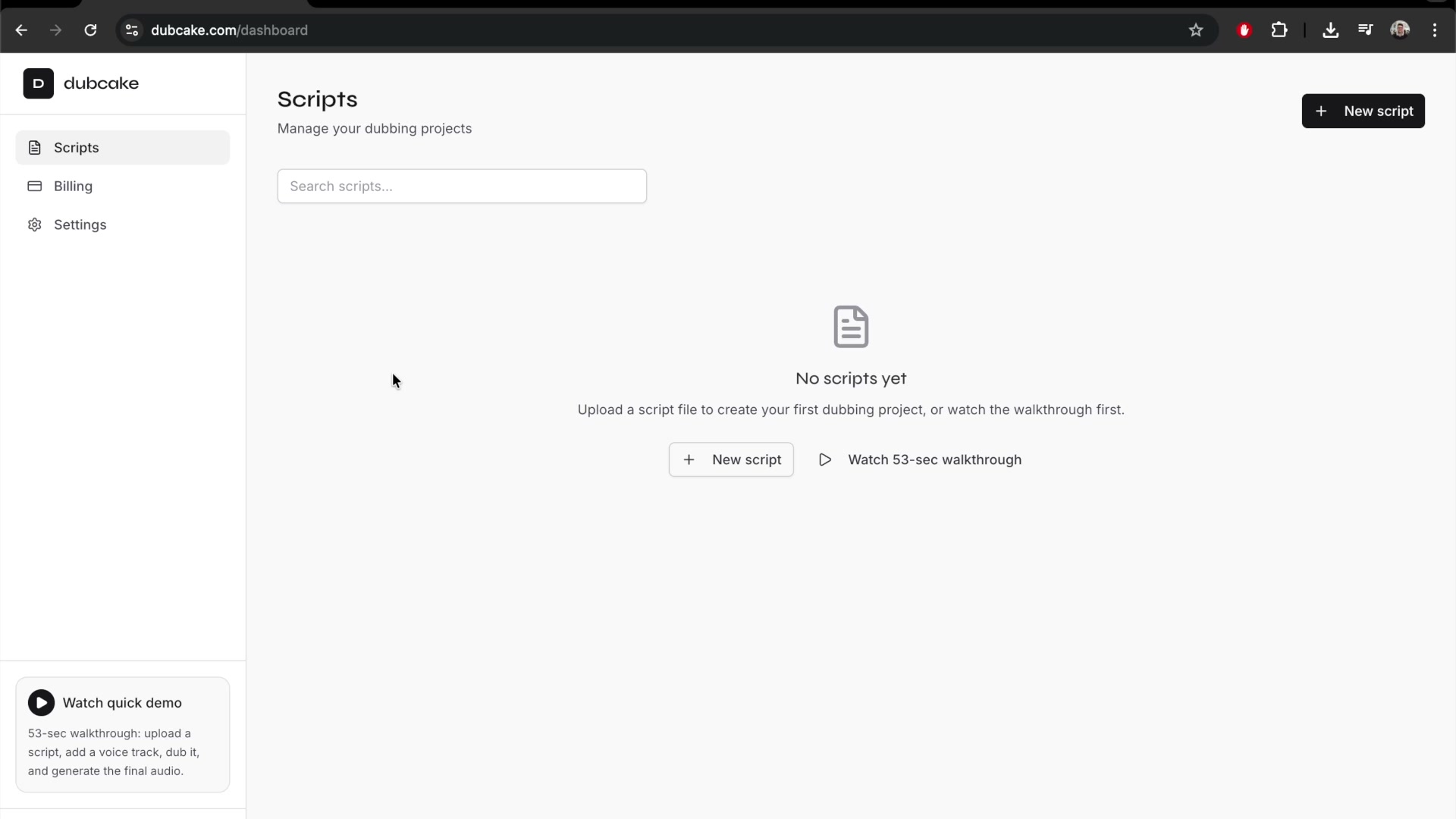Click the empty-state document icon
1456x819 pixels.
[851, 327]
